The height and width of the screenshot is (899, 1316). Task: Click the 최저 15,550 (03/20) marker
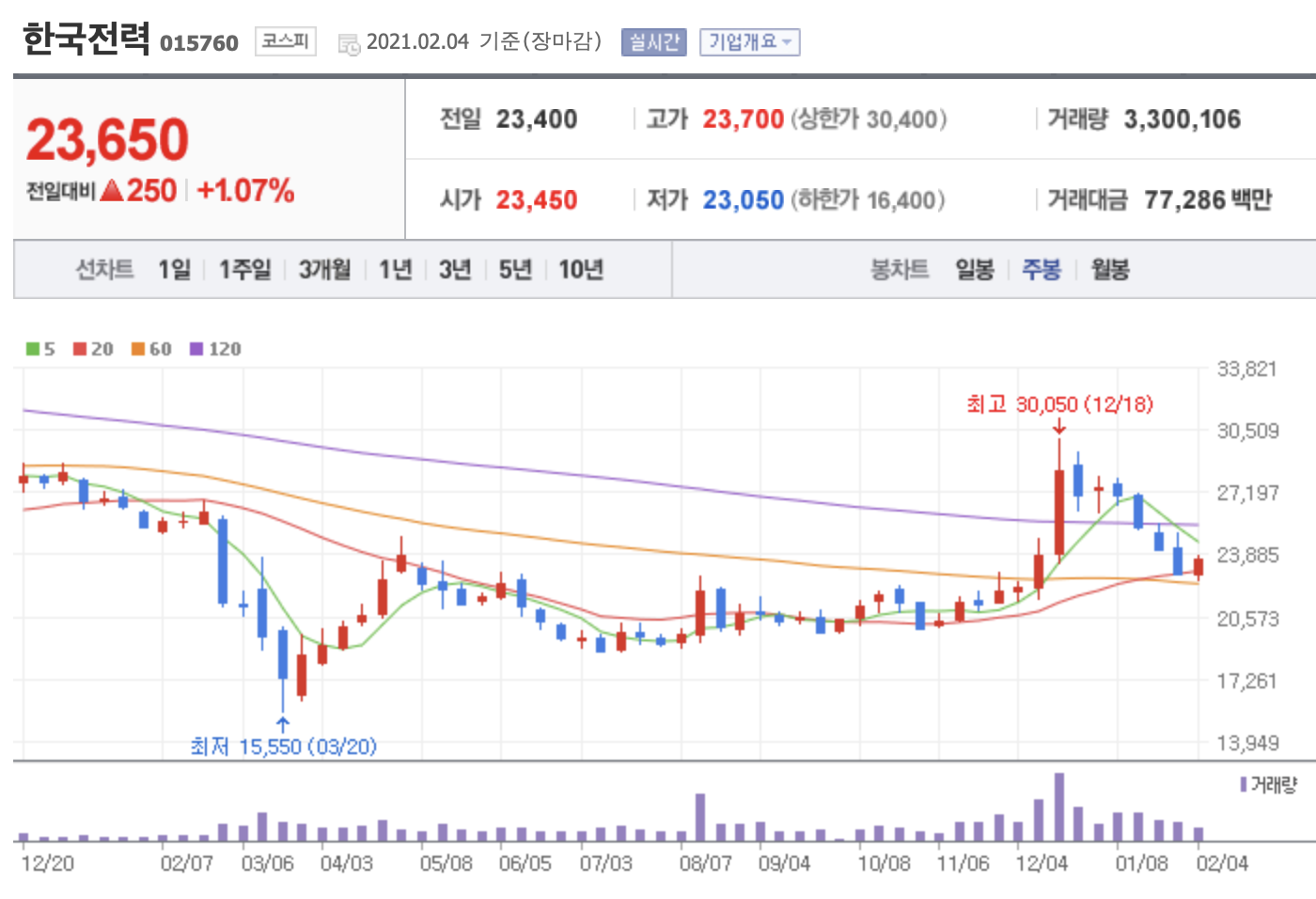click(x=283, y=747)
